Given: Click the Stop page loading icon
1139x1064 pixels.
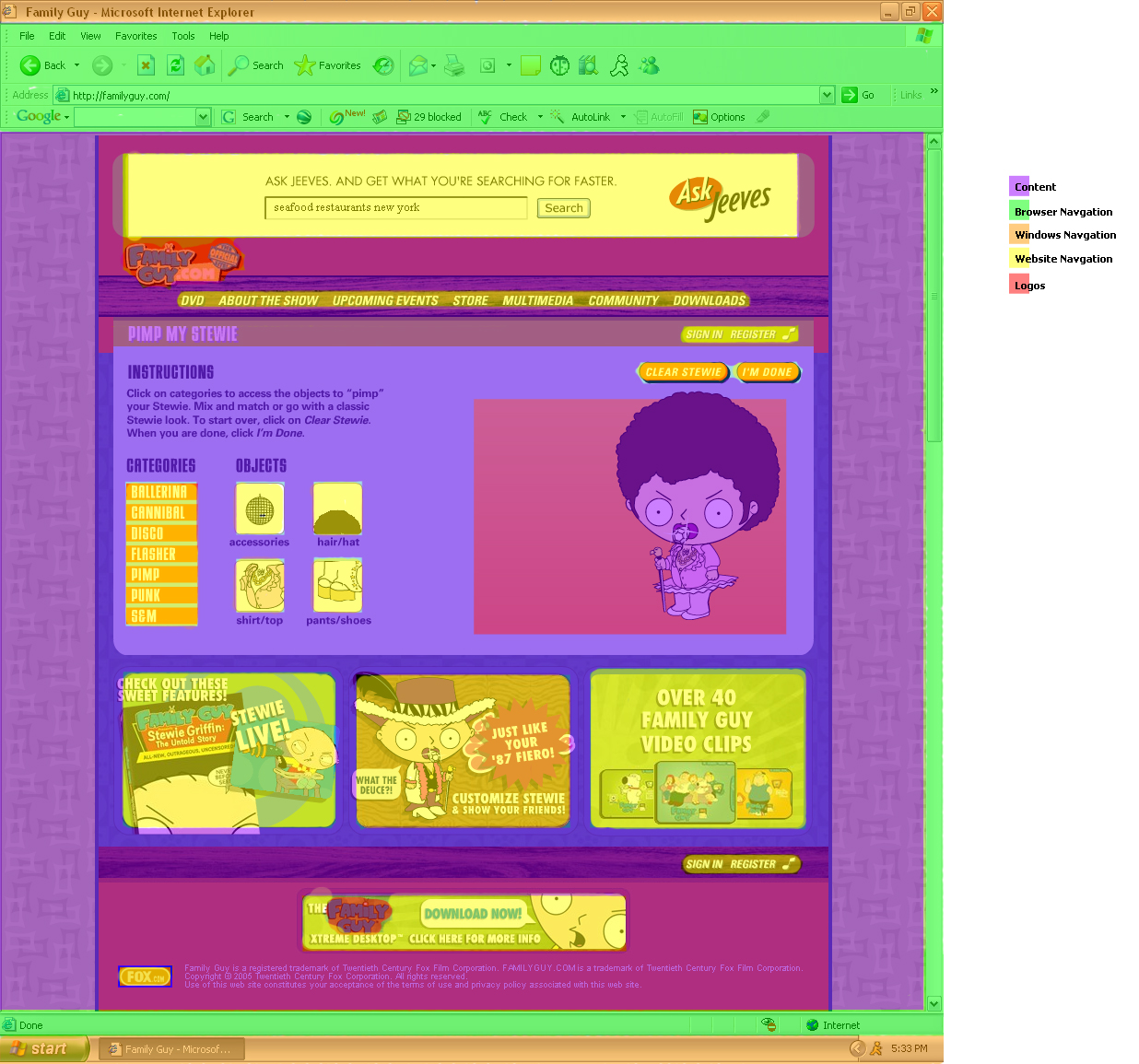Looking at the screenshot, I should (x=146, y=65).
